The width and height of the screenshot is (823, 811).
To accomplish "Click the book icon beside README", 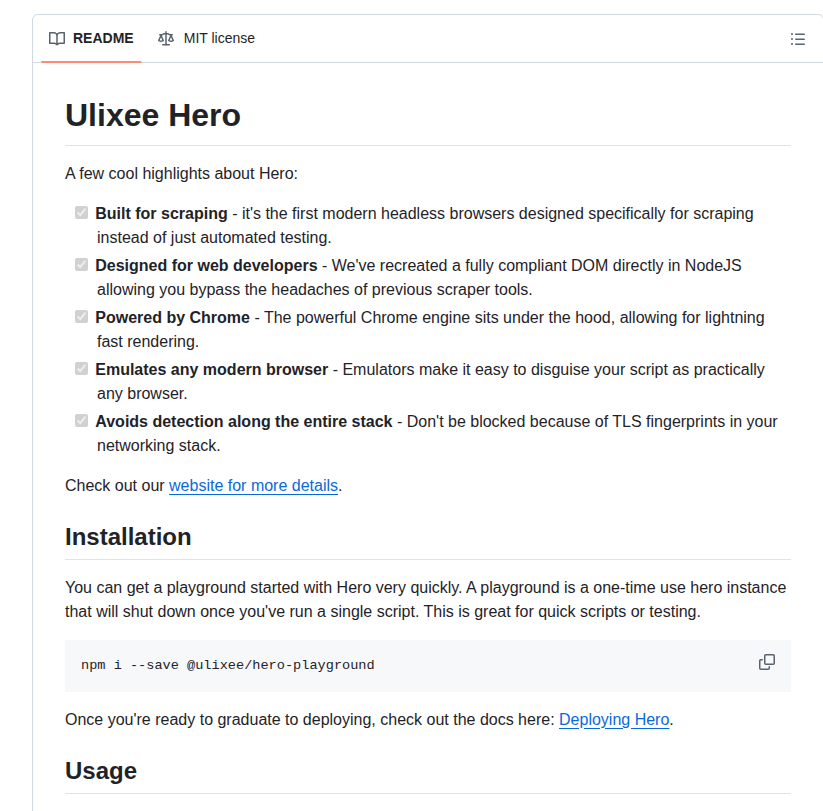I will [x=57, y=38].
